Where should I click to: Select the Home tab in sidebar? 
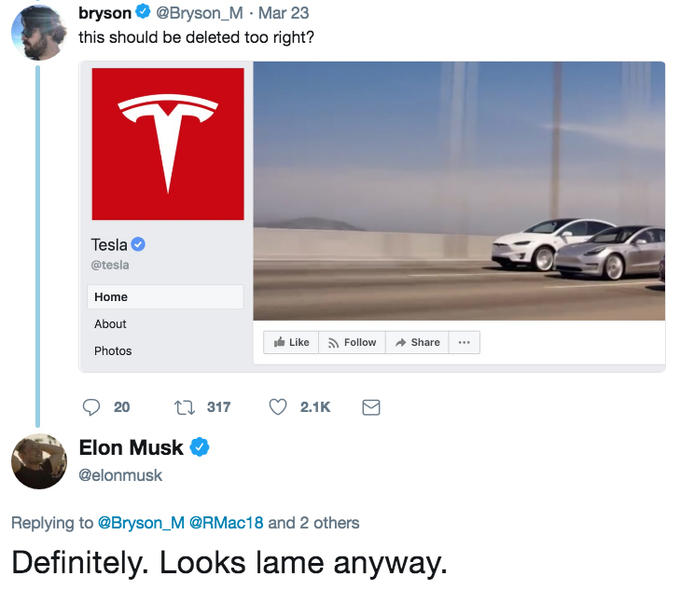tap(165, 297)
